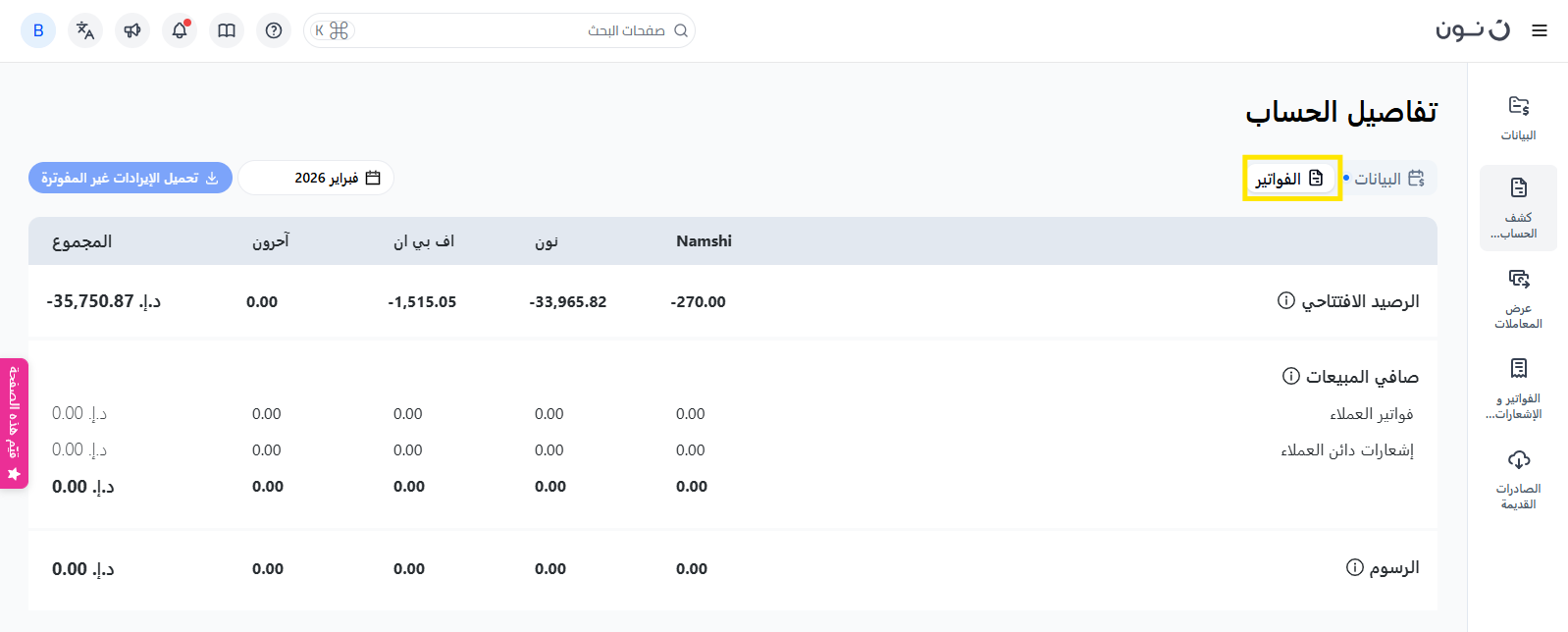
Task: Open the language translation icon
Action: click(85, 30)
